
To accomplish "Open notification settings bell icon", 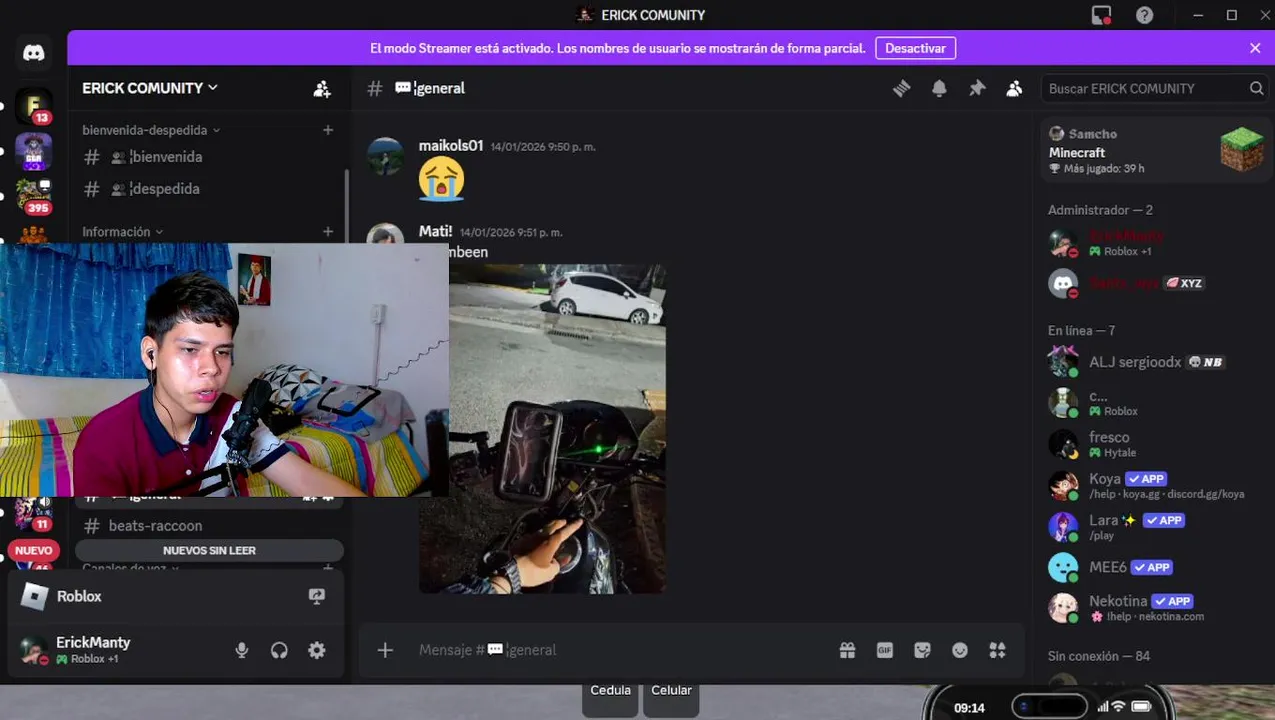I will tap(939, 88).
